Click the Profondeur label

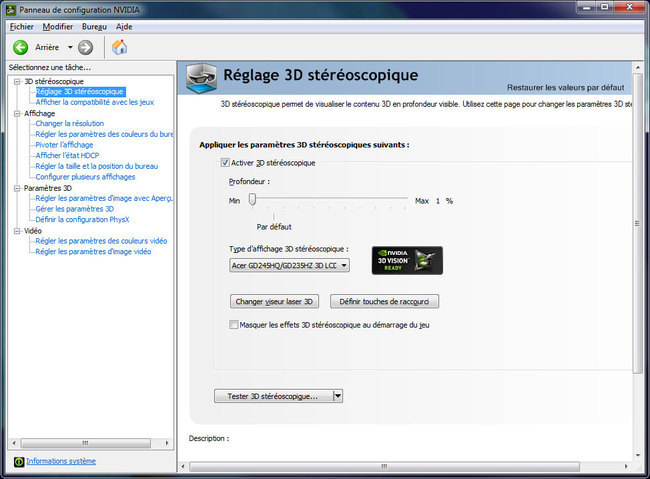pyautogui.click(x=249, y=182)
